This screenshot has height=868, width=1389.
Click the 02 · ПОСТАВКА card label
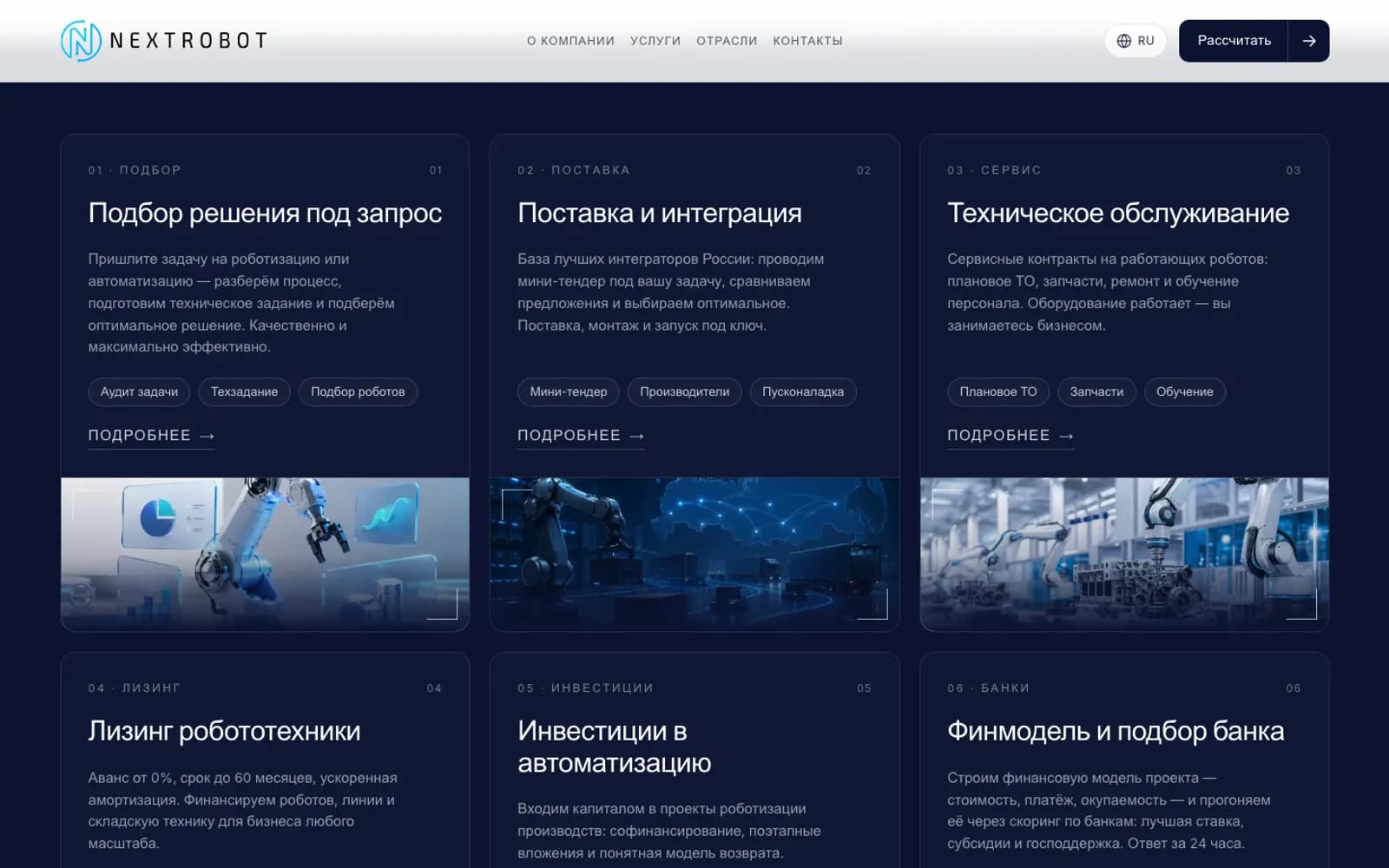(x=574, y=170)
